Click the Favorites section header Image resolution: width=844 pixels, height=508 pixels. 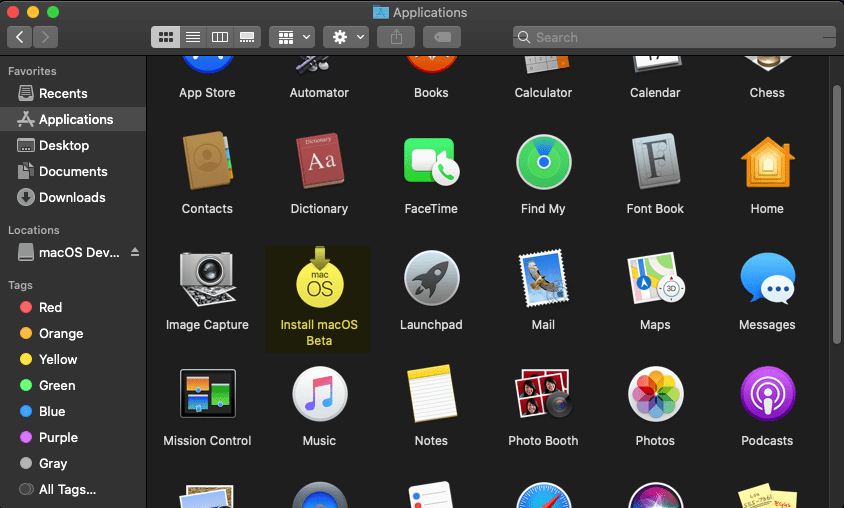coord(32,71)
